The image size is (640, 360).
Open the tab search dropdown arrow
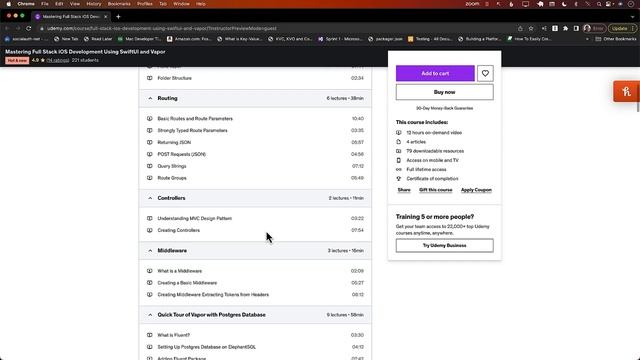coord(633,17)
